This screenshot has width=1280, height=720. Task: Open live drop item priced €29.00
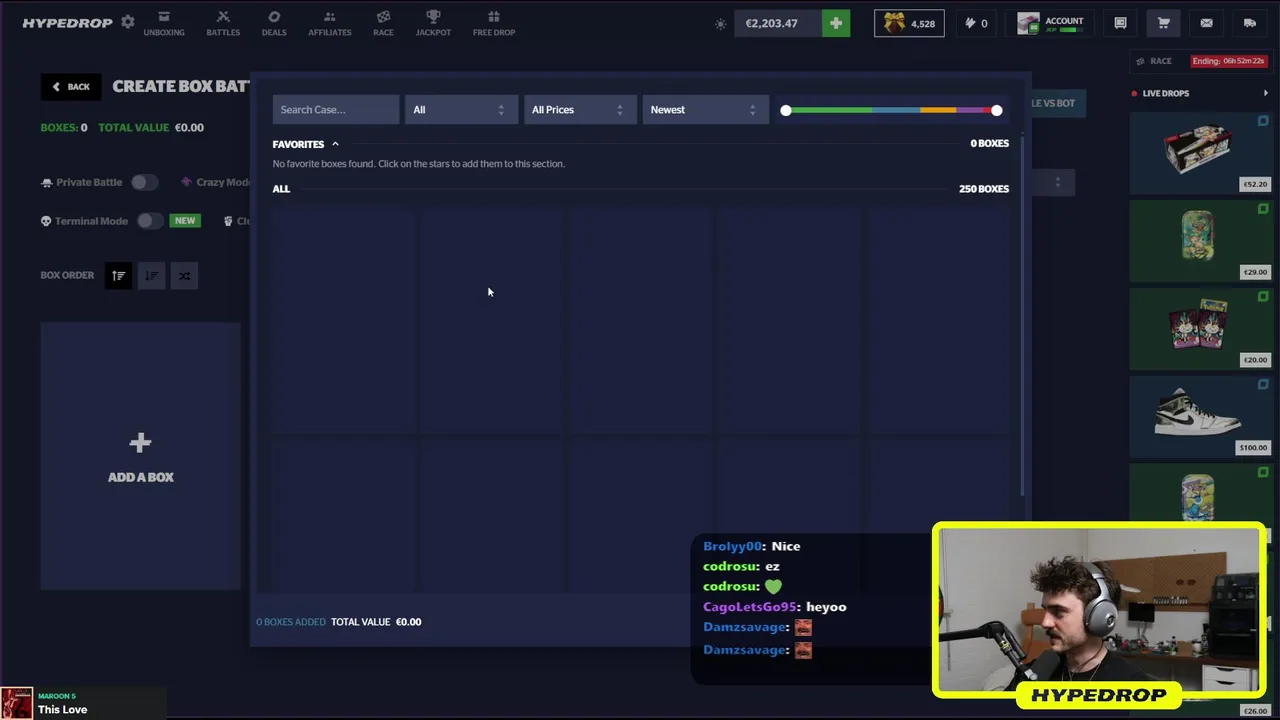tap(1200, 241)
